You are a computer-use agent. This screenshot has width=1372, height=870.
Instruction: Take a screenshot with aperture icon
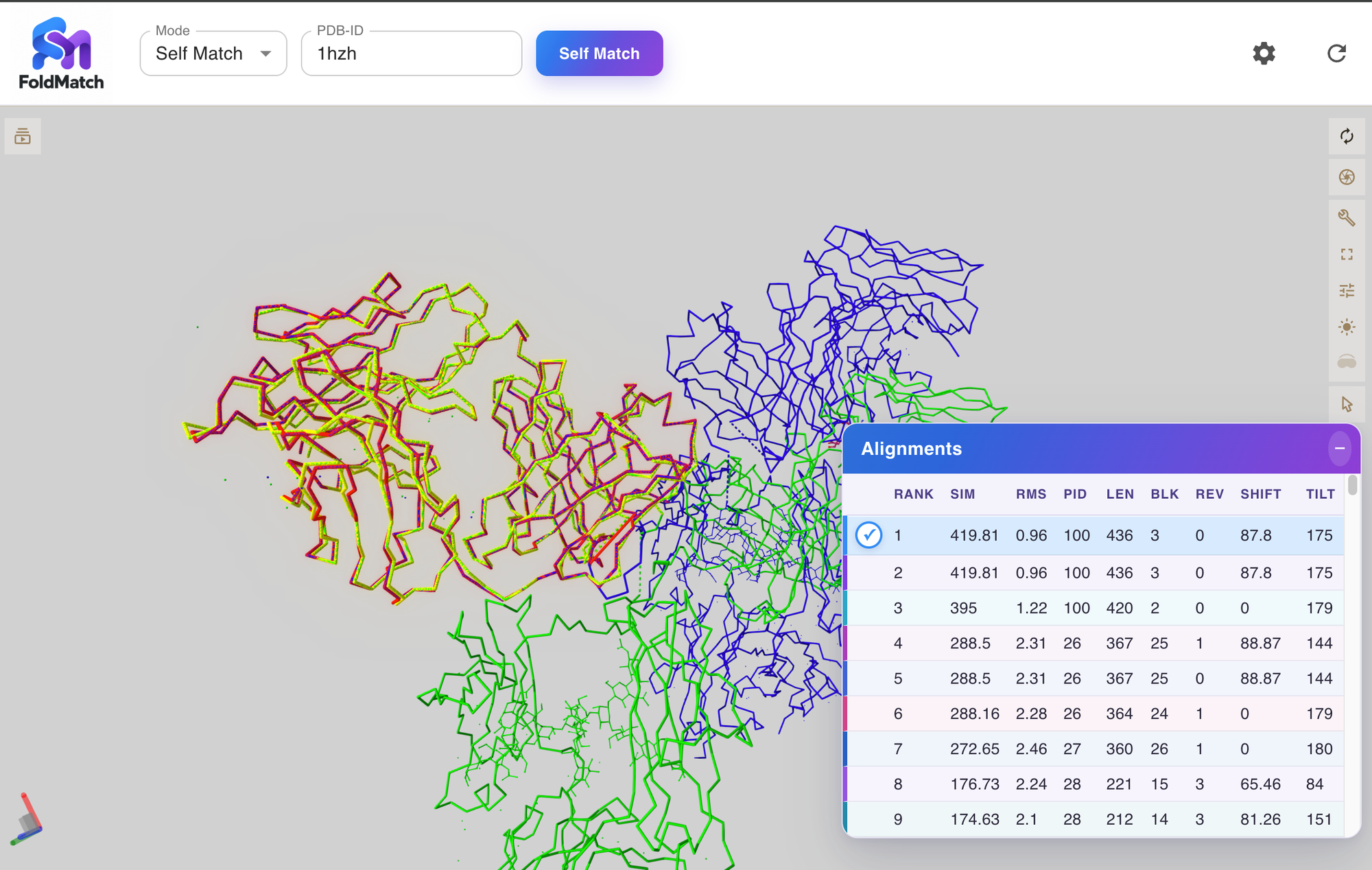[x=1347, y=177]
